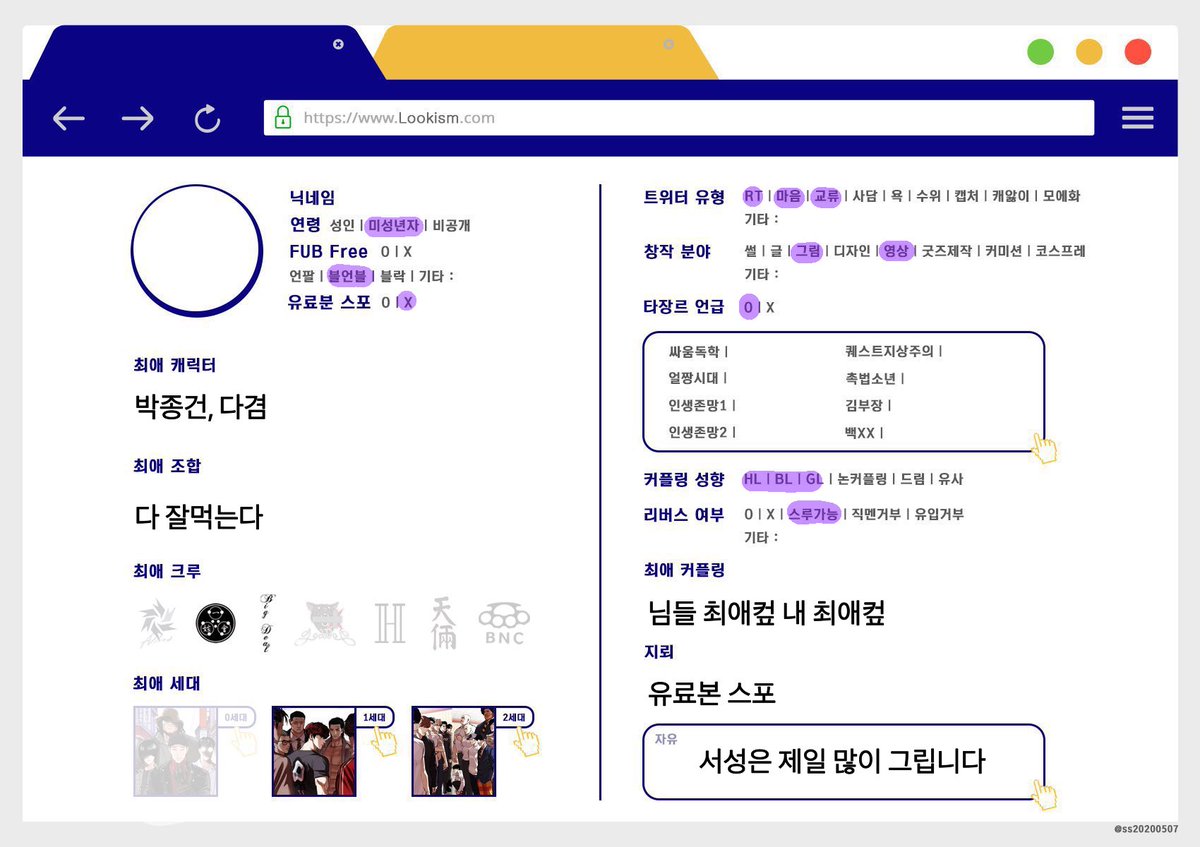Select the 블락 option
Screen dimensions: 1200x847
click(393, 276)
